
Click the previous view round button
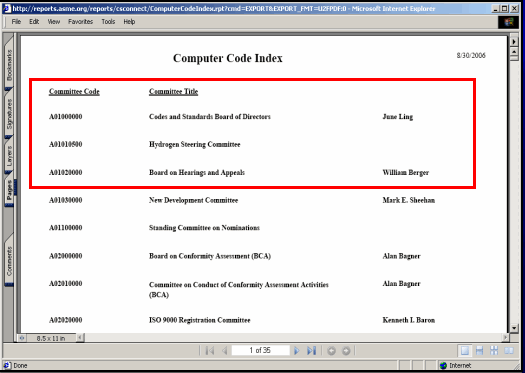coord(331,351)
